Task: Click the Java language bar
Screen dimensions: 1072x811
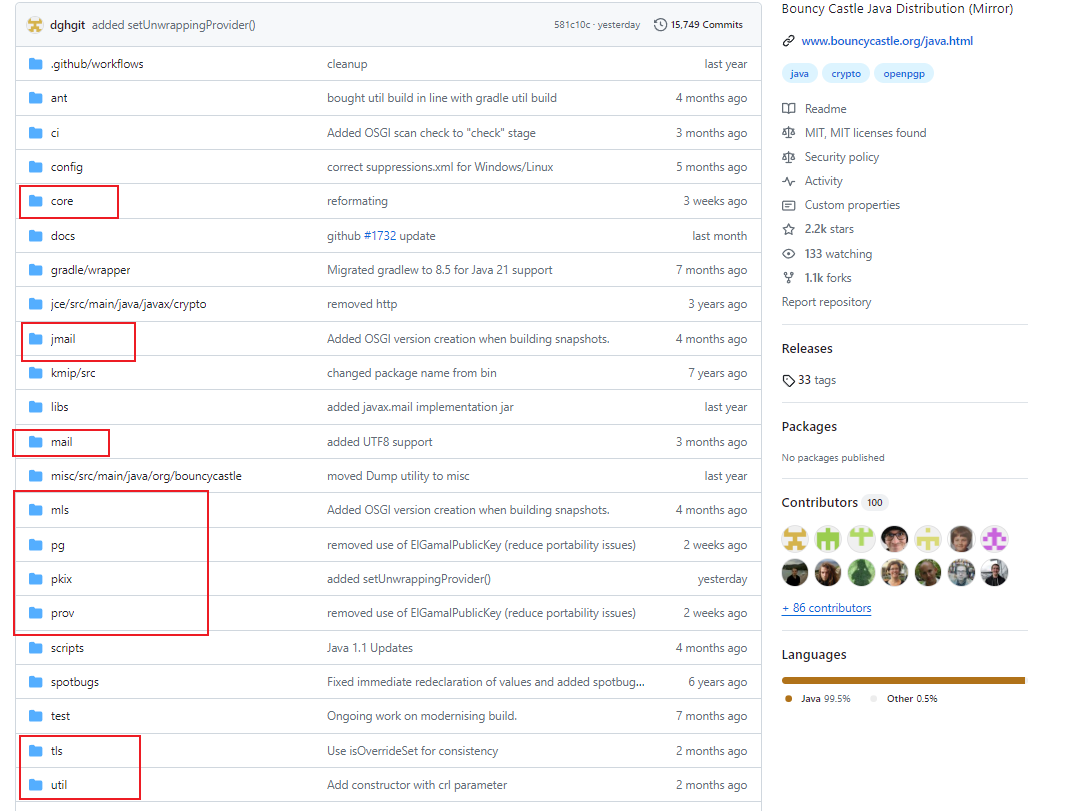Action: (x=902, y=680)
